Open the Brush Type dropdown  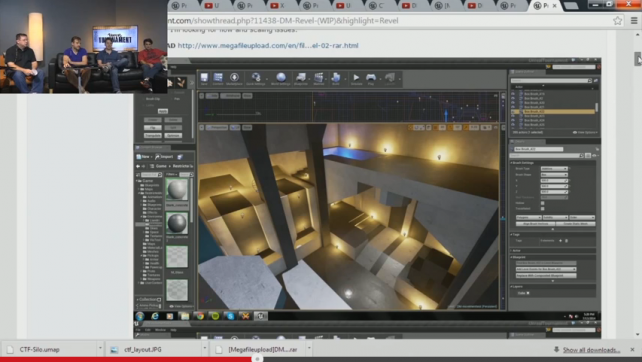click(554, 169)
